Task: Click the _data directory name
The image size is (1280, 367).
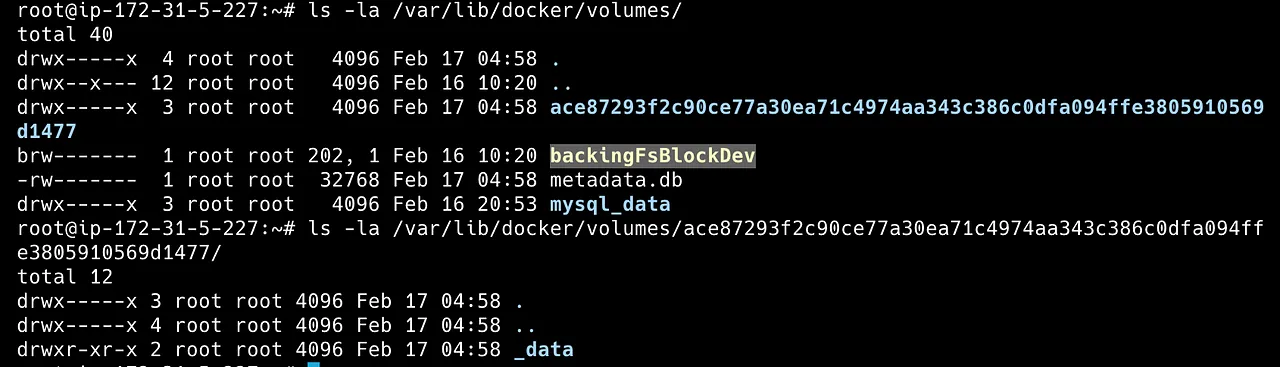Action: (x=543, y=350)
